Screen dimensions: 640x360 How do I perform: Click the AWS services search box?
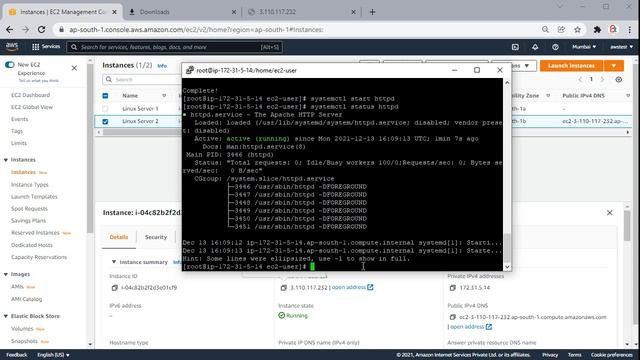[175, 47]
